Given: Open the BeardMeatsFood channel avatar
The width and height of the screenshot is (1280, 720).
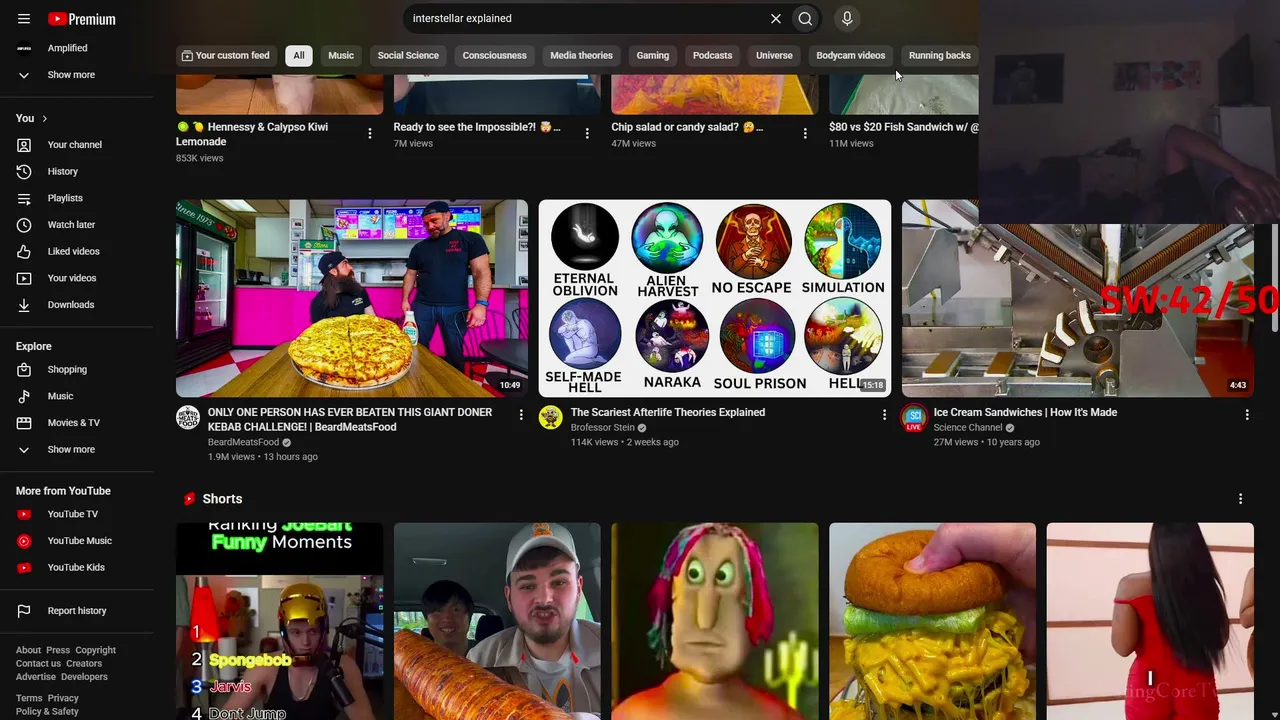Looking at the screenshot, I should tap(188, 417).
